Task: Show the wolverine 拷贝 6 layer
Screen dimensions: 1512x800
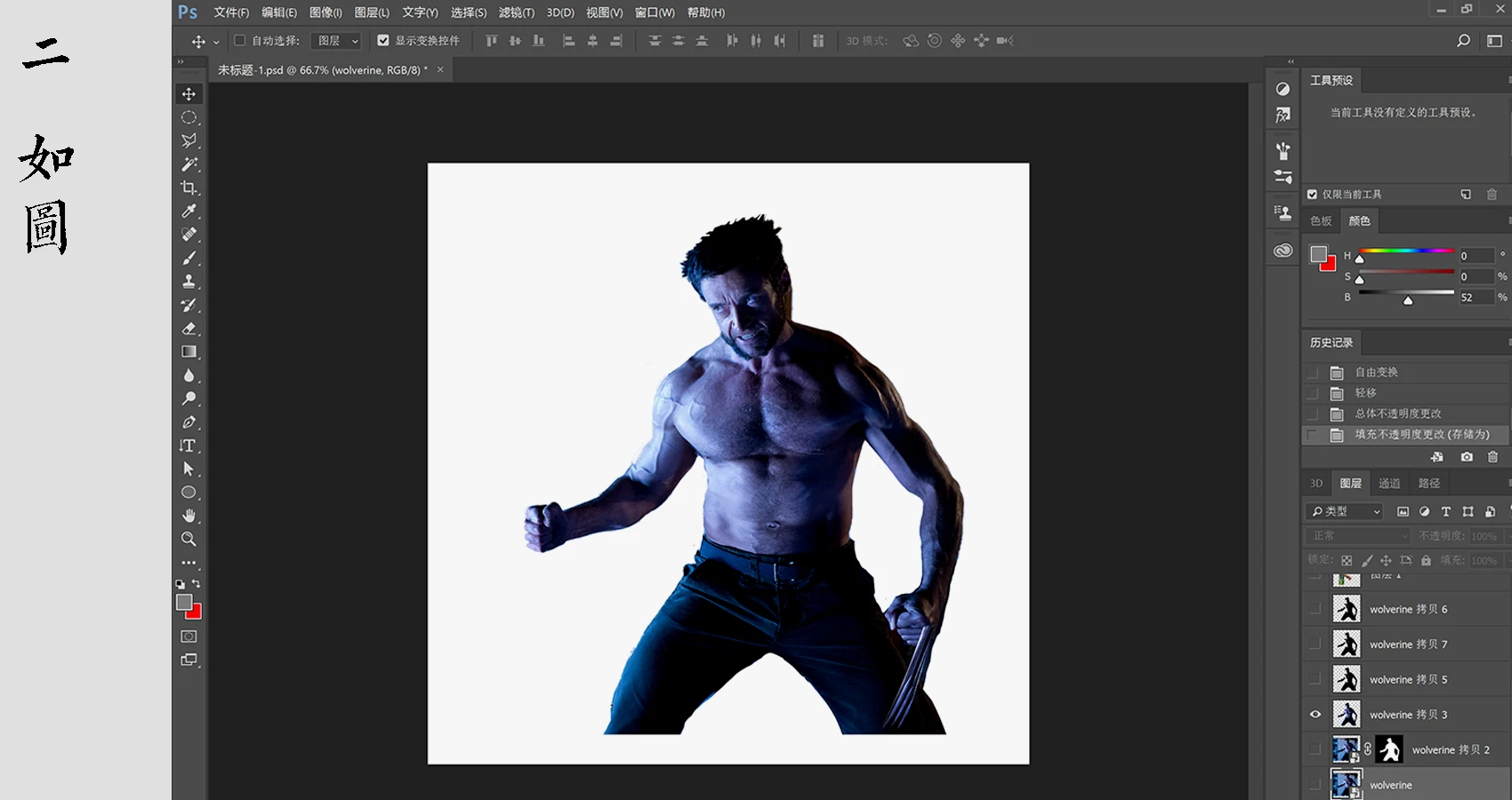Action: click(1315, 609)
